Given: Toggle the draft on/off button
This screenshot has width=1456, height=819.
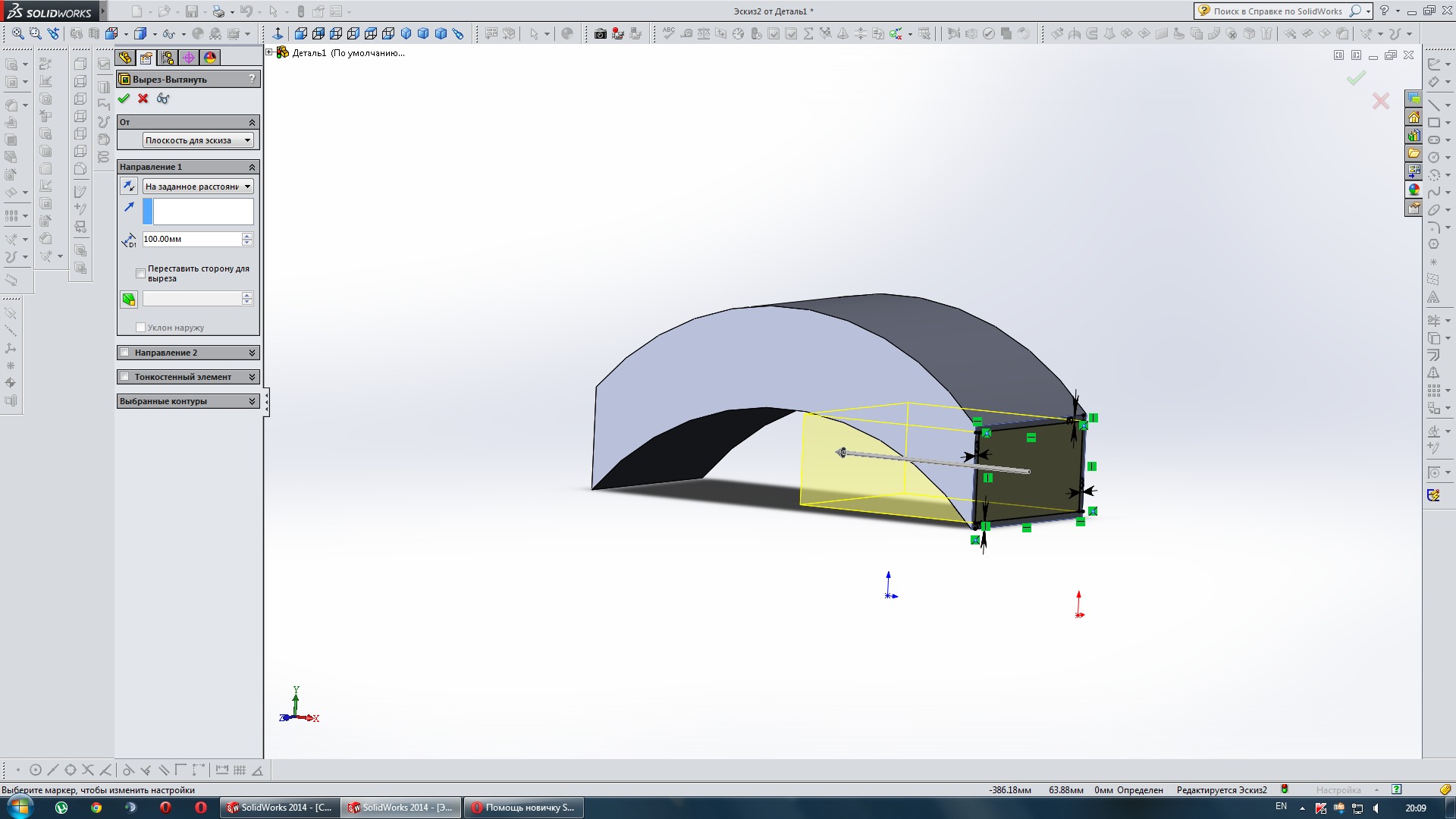Looking at the screenshot, I should [x=129, y=300].
